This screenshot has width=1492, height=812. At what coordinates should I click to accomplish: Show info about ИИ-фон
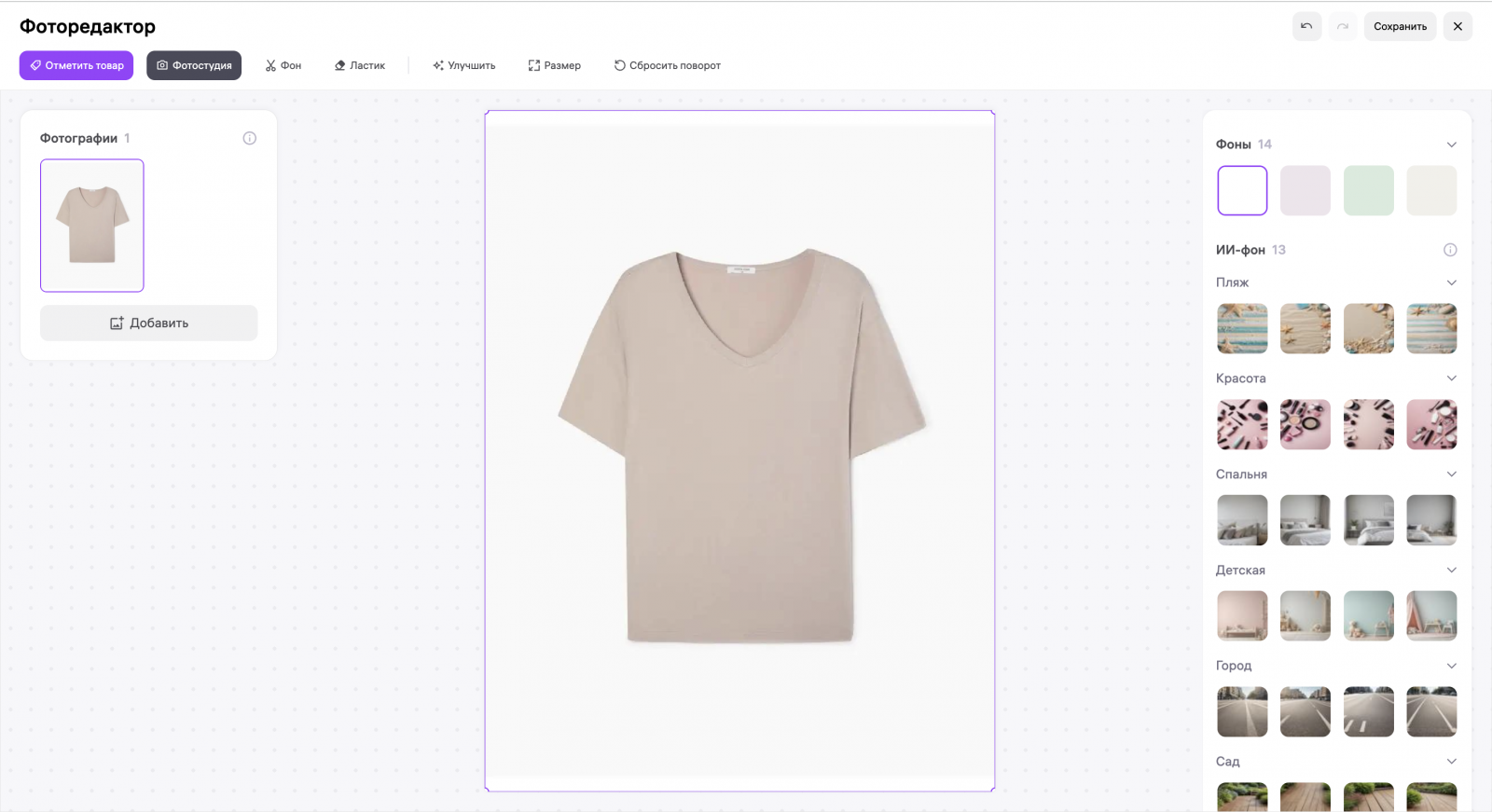click(x=1450, y=250)
